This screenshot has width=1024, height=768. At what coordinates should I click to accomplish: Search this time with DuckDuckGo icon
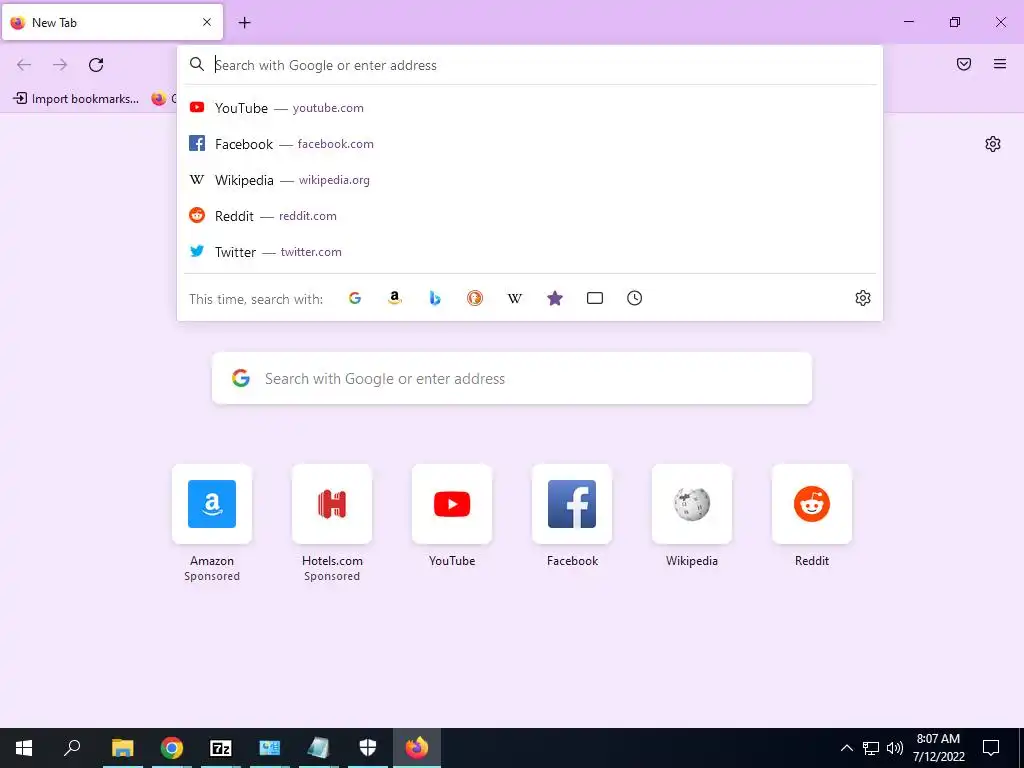475,298
